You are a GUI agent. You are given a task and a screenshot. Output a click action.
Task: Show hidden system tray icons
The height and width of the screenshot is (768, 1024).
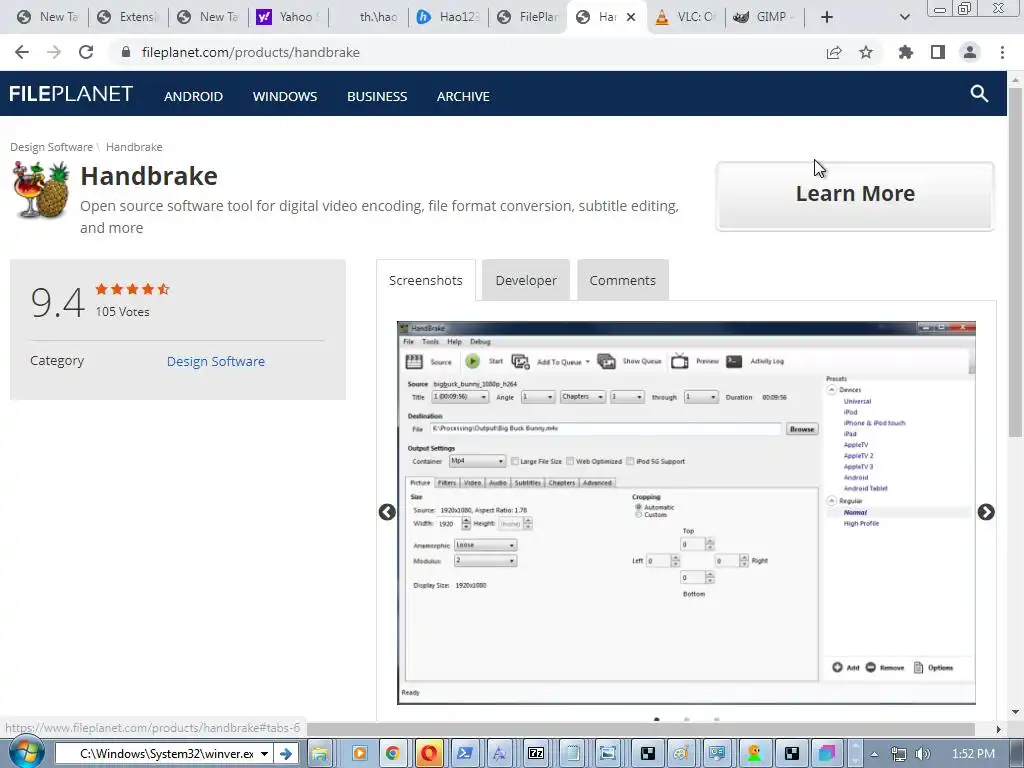point(874,754)
